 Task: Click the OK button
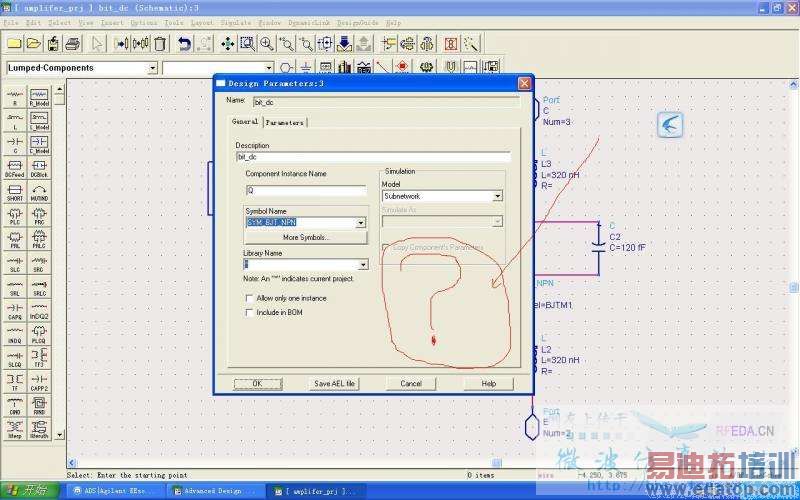(x=258, y=384)
